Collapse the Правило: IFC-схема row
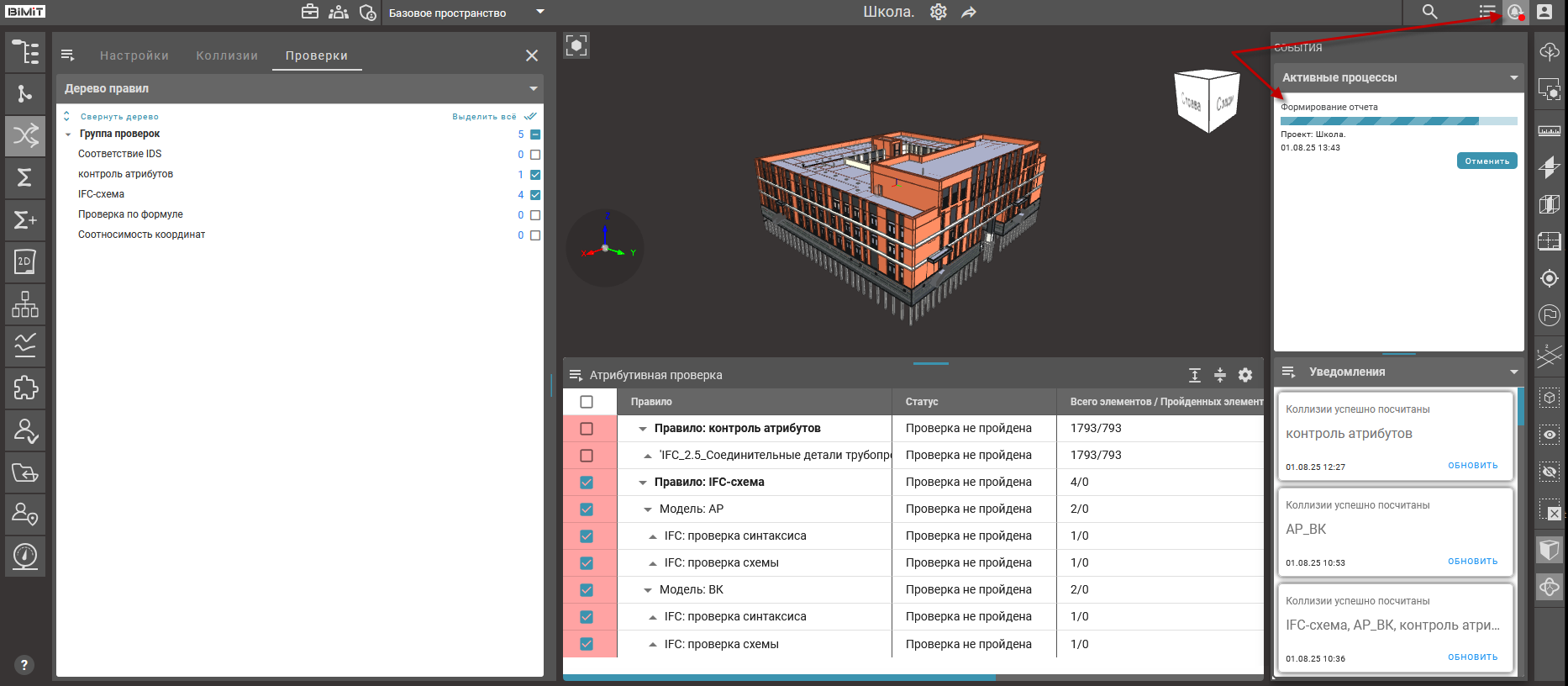Image resolution: width=1568 pixels, height=686 pixels. (x=643, y=483)
